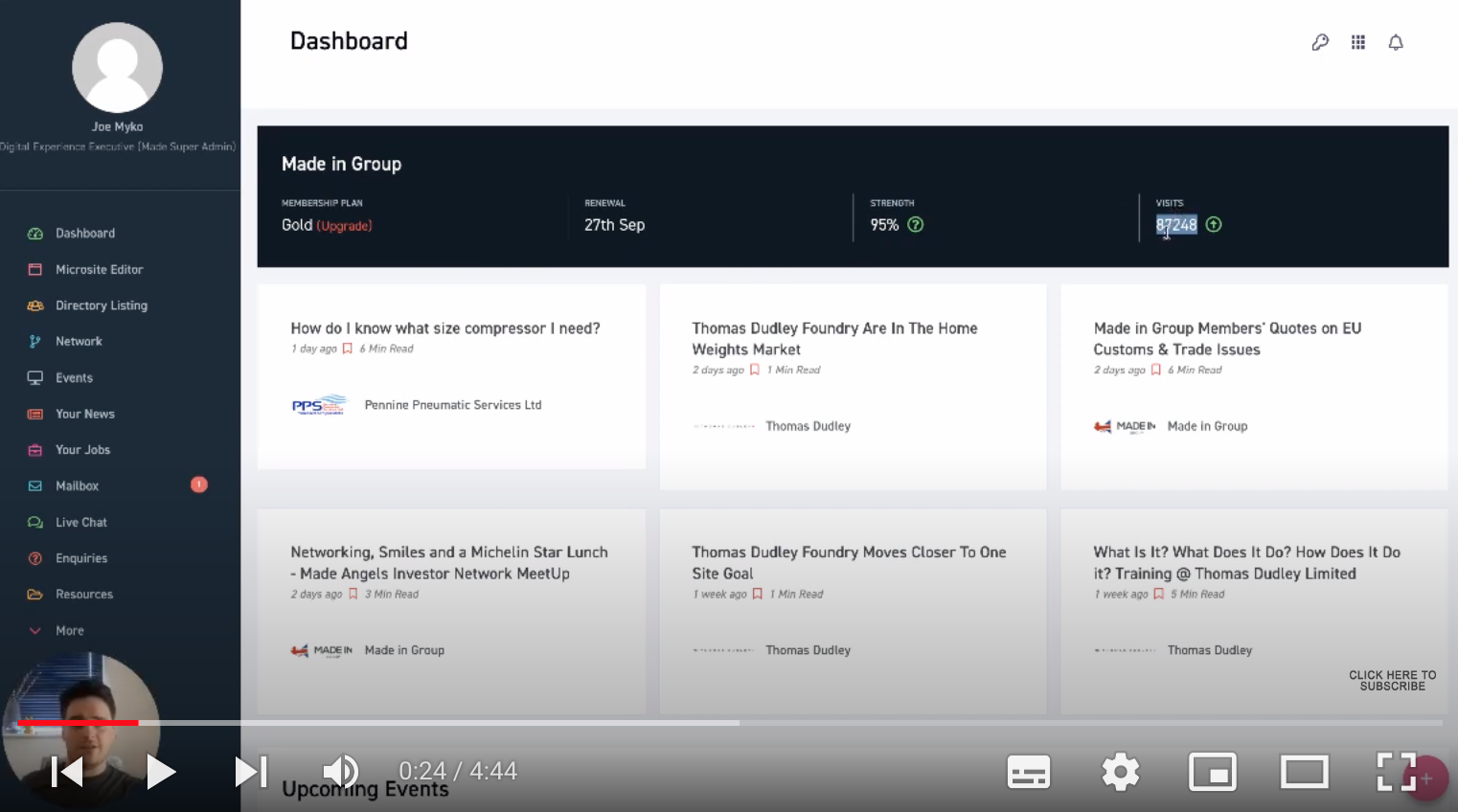Screen dimensions: 1458x812
Task: Click the Mailbox unread badge
Action: [x=199, y=485]
